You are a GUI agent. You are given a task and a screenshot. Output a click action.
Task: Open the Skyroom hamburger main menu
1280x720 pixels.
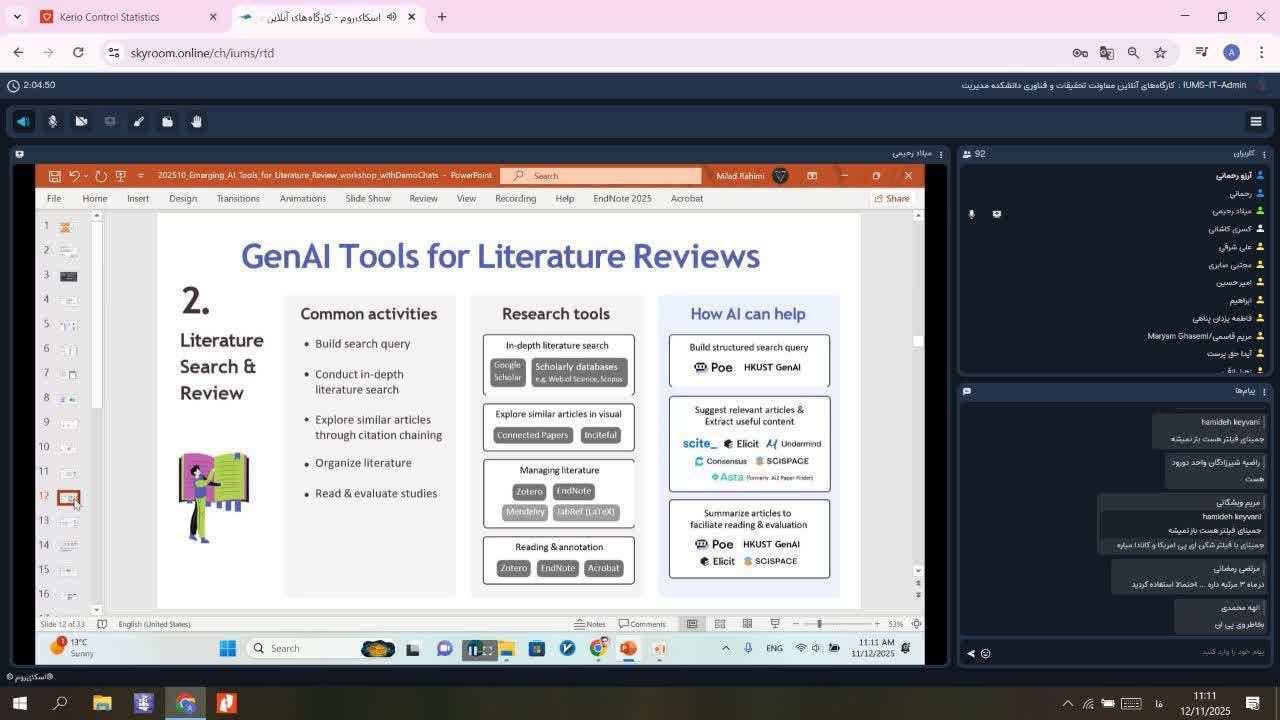click(1256, 121)
